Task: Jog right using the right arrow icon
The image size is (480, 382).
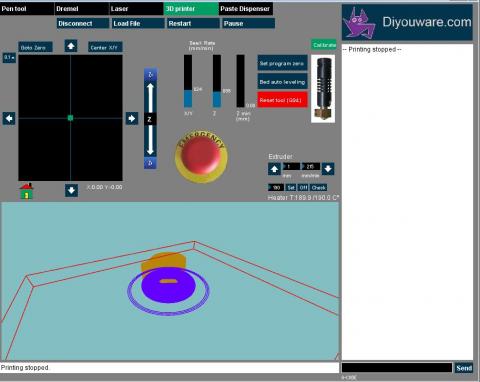Action: (132, 118)
